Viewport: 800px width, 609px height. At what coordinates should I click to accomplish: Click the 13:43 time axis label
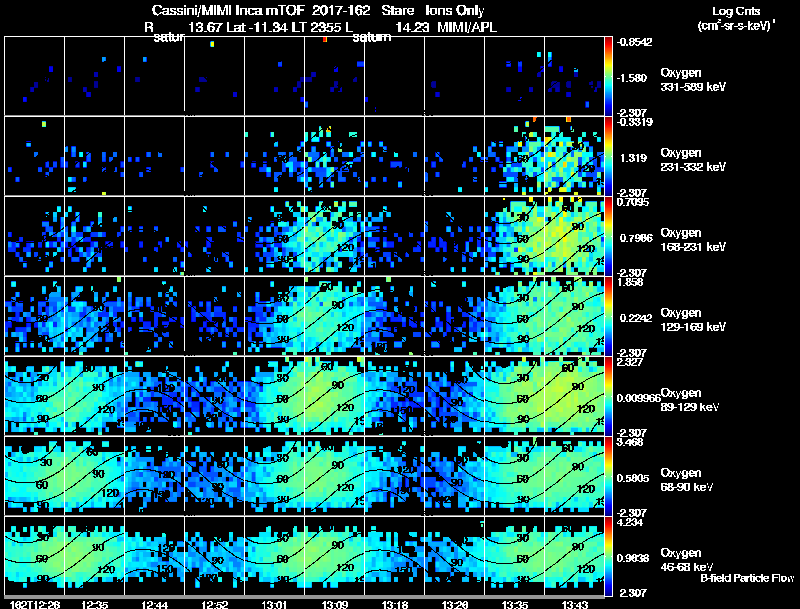574,605
